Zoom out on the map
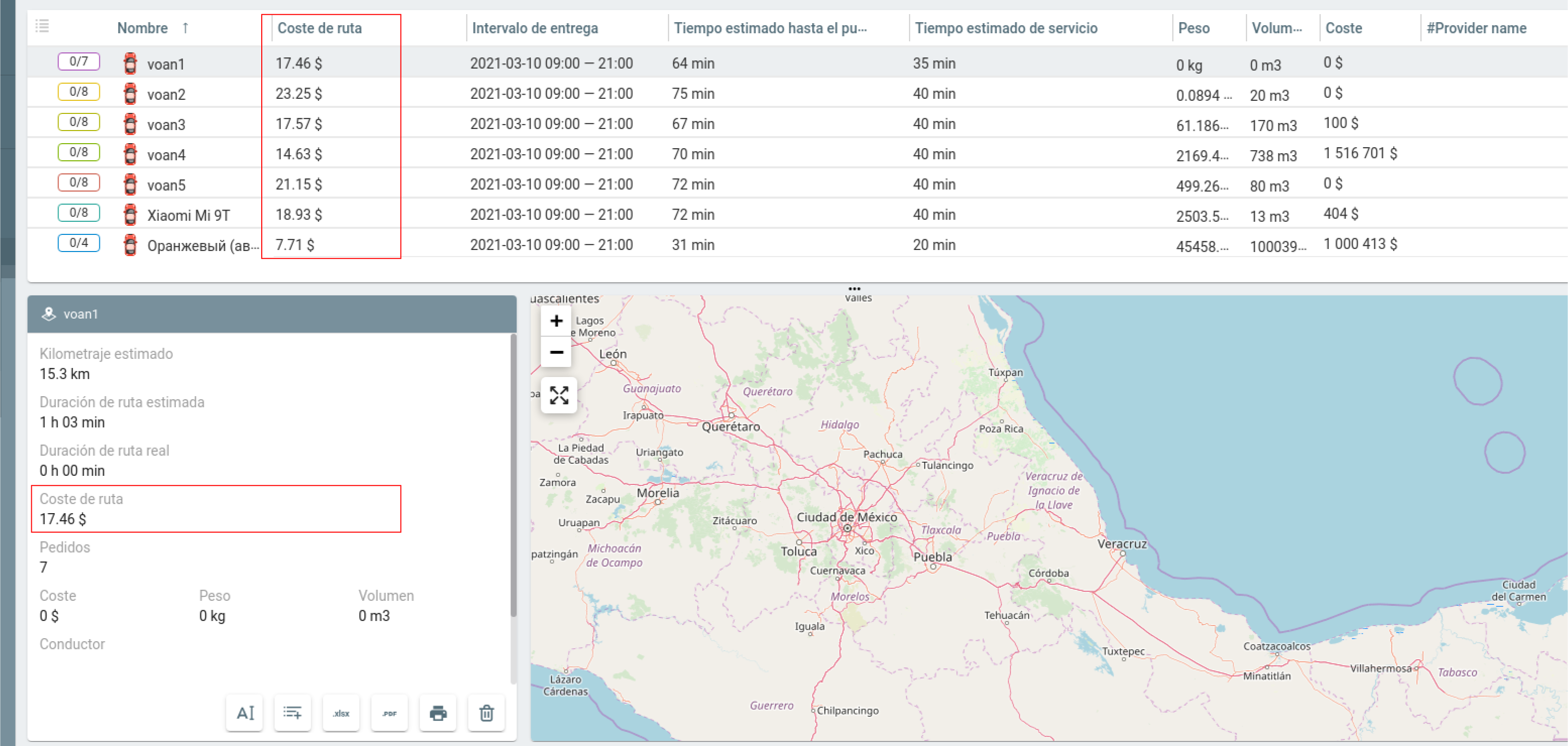The image size is (1568, 746). click(556, 352)
